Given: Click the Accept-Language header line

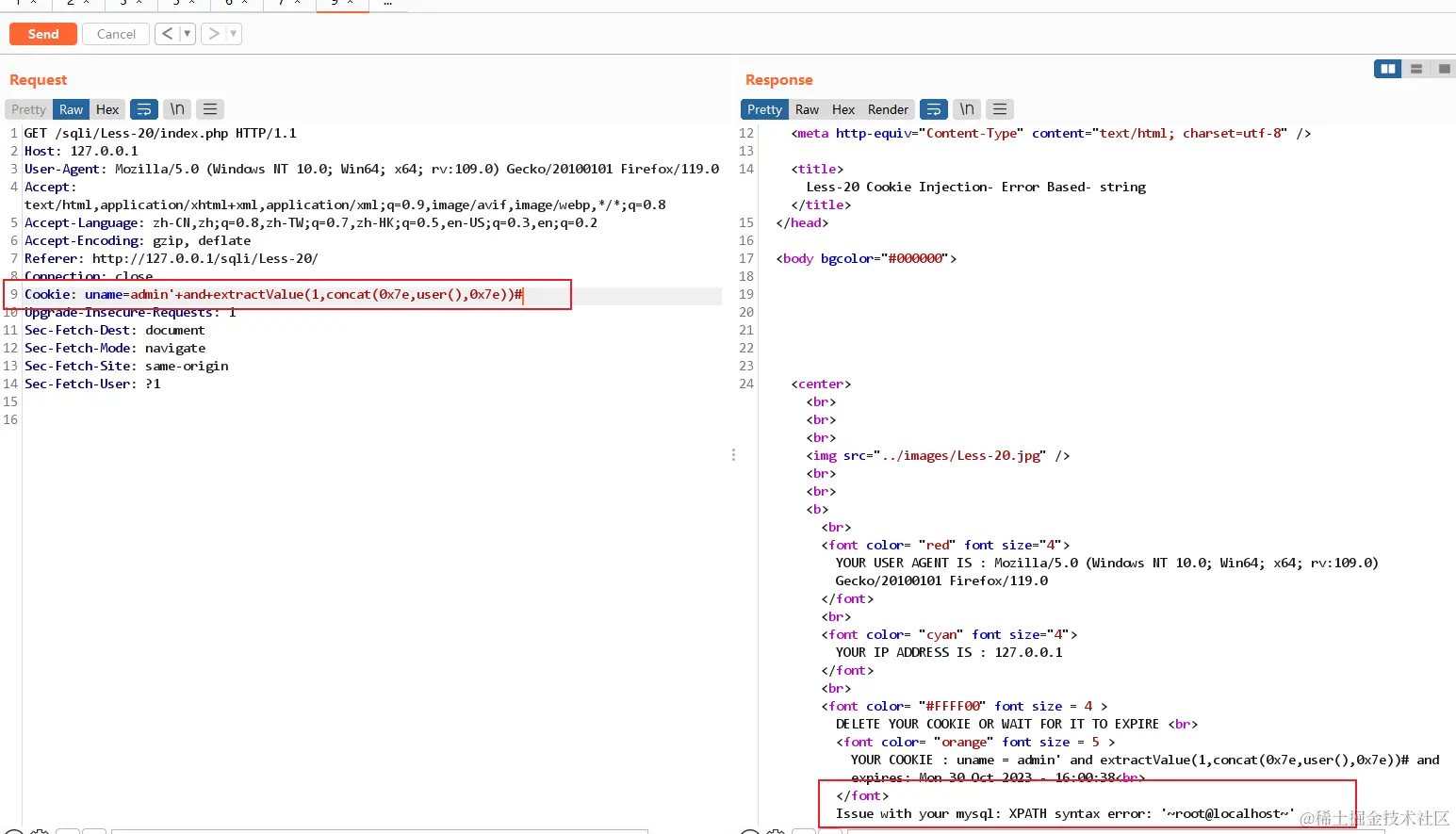Looking at the screenshot, I should 311,222.
